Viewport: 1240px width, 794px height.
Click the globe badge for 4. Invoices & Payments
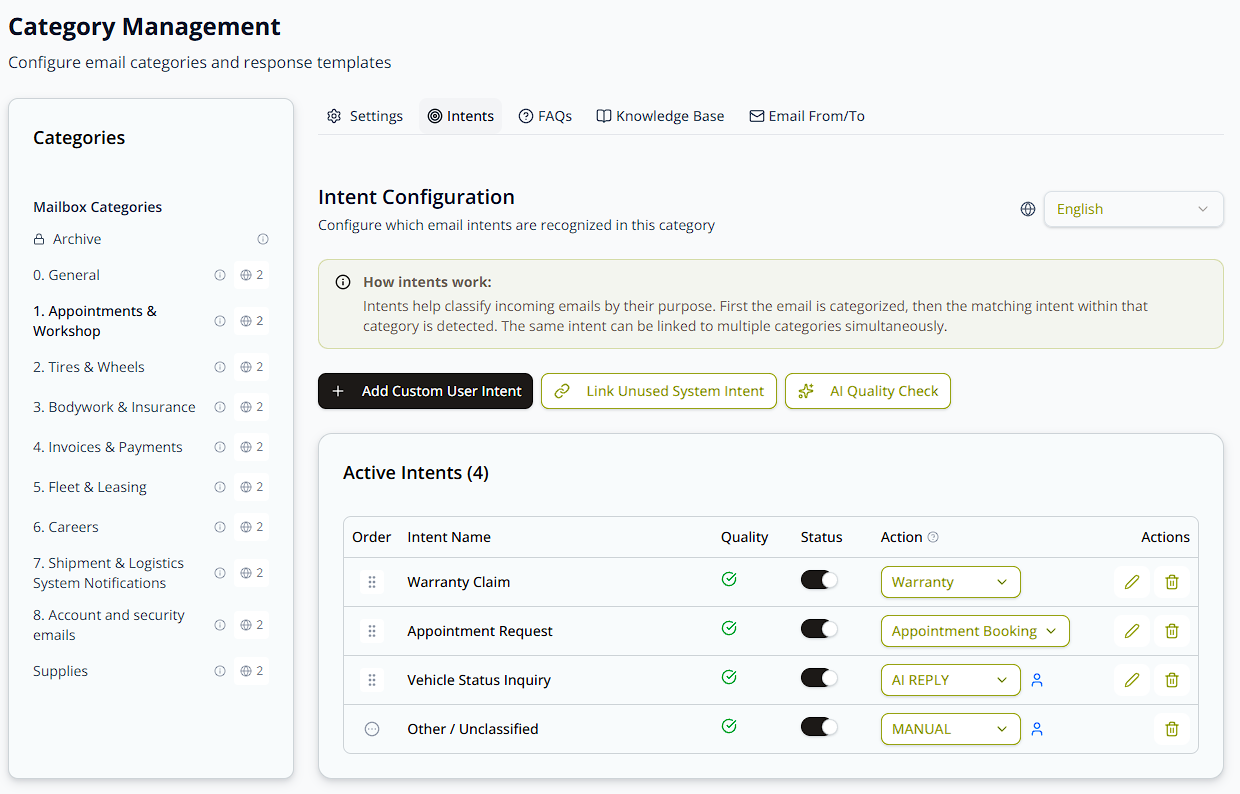pos(251,447)
